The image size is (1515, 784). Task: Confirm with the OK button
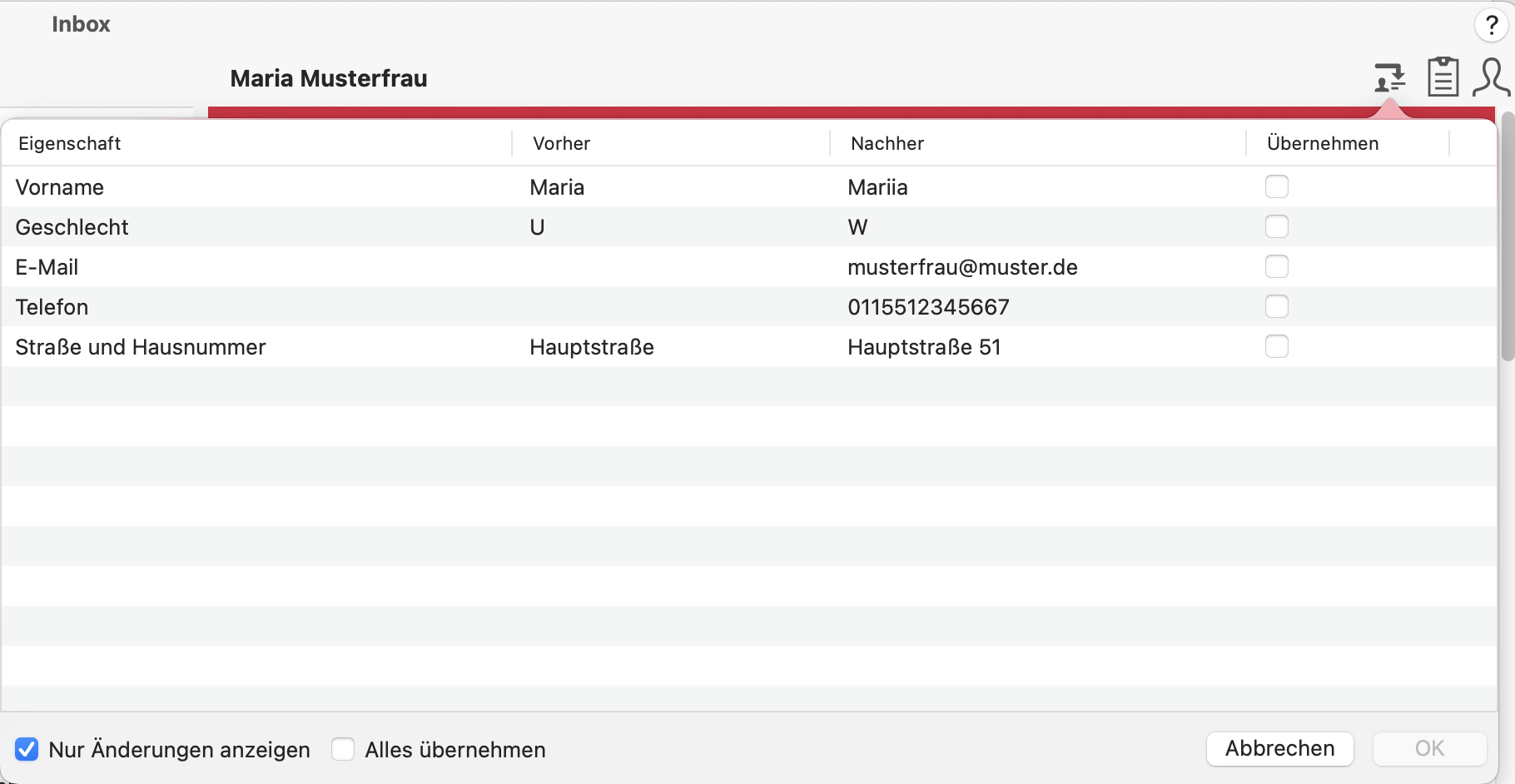click(1428, 748)
